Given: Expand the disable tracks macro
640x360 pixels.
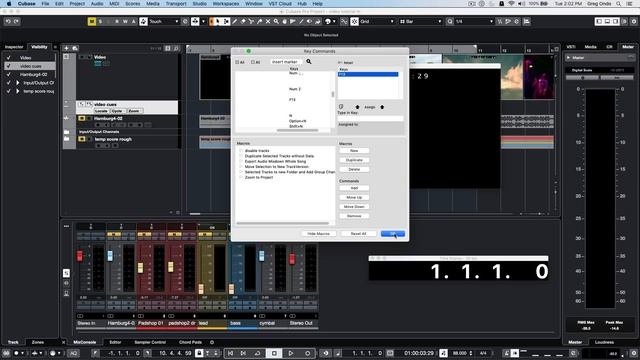Looking at the screenshot, I should tap(241, 151).
